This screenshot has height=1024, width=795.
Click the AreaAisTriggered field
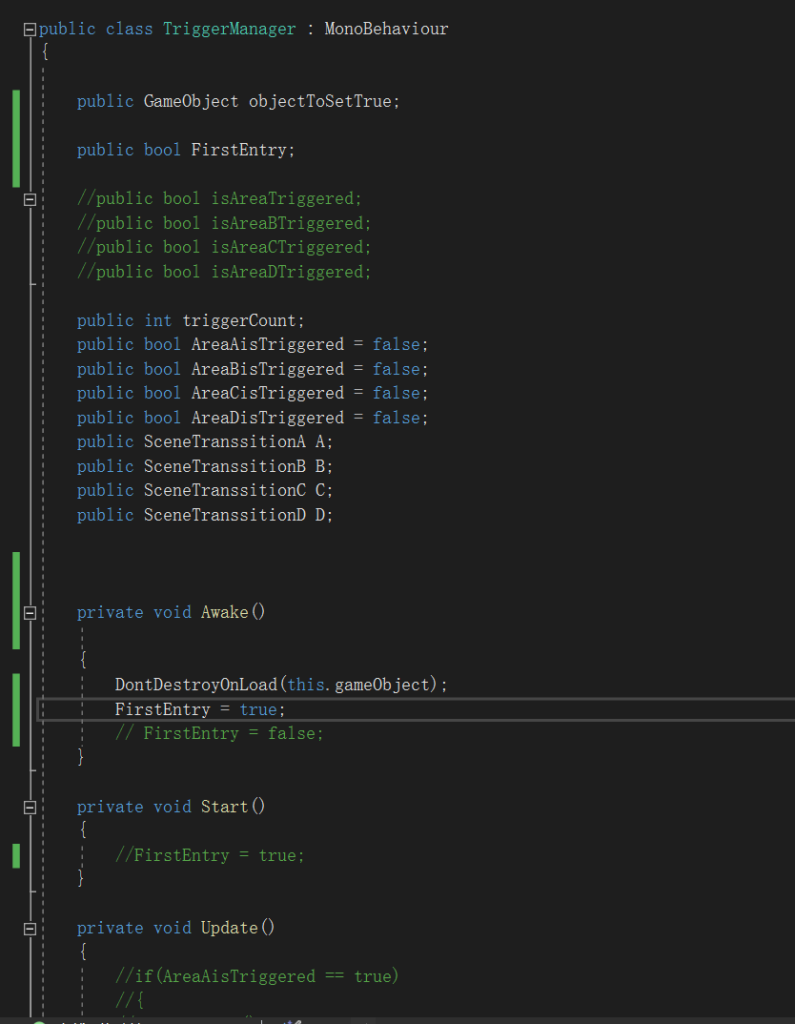pos(267,345)
